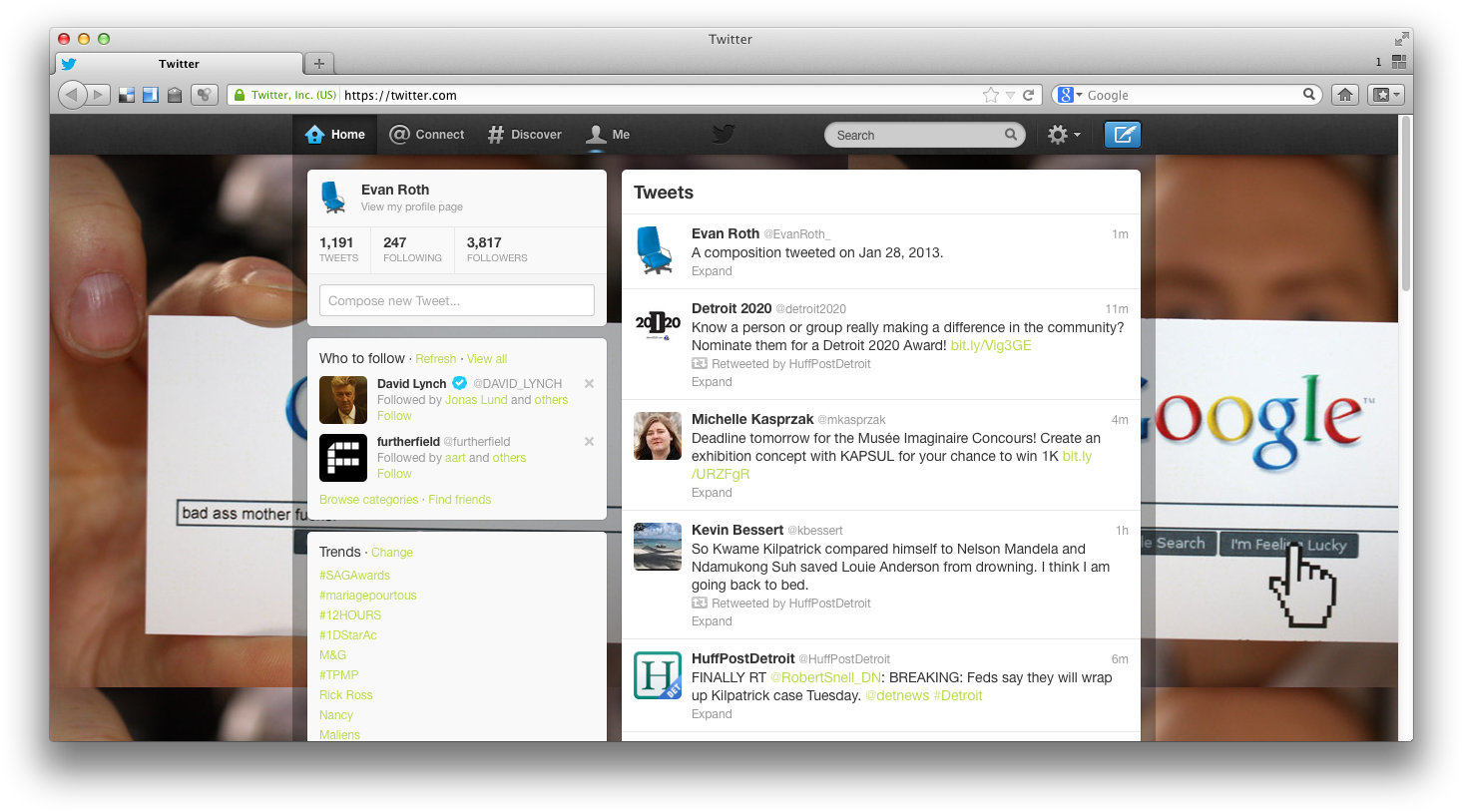1462x812 pixels.
Task: Open the URL bar history dropdown arrow
Action: (x=1010, y=95)
